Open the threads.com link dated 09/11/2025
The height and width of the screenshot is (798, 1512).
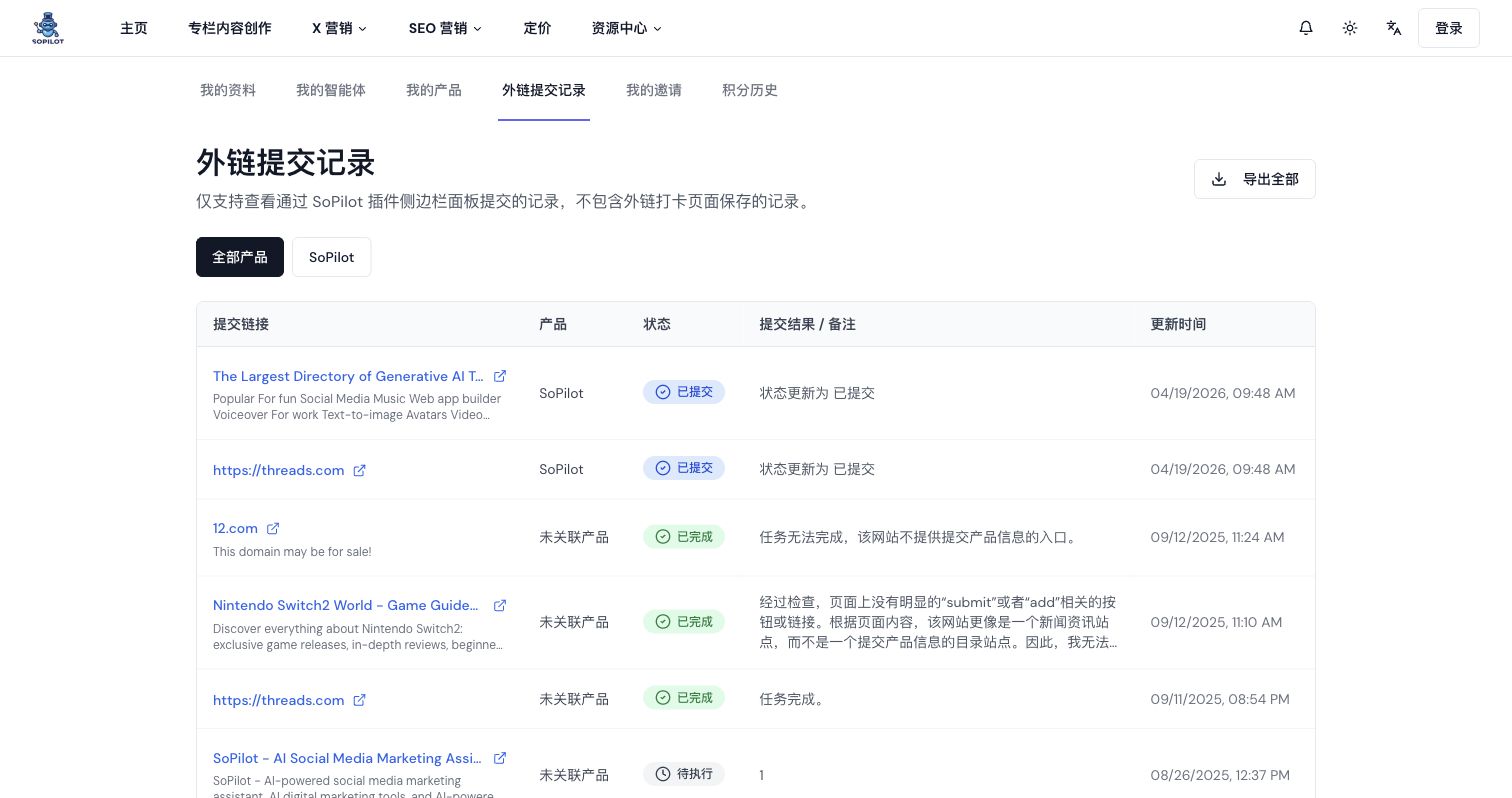pos(279,700)
